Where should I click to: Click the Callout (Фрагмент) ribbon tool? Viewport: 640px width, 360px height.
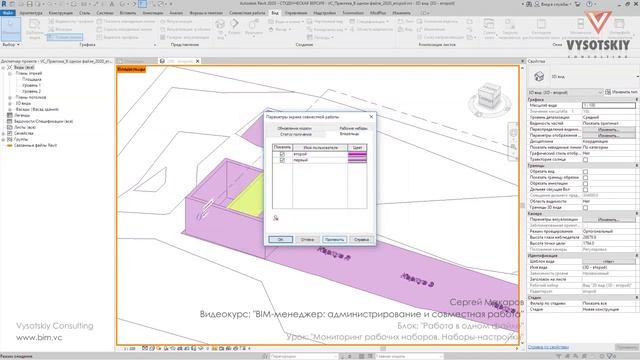[253, 28]
